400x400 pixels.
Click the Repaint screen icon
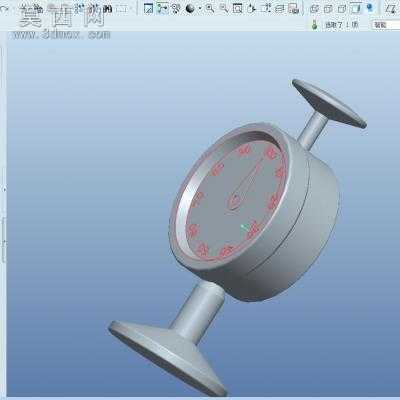(x=148, y=8)
